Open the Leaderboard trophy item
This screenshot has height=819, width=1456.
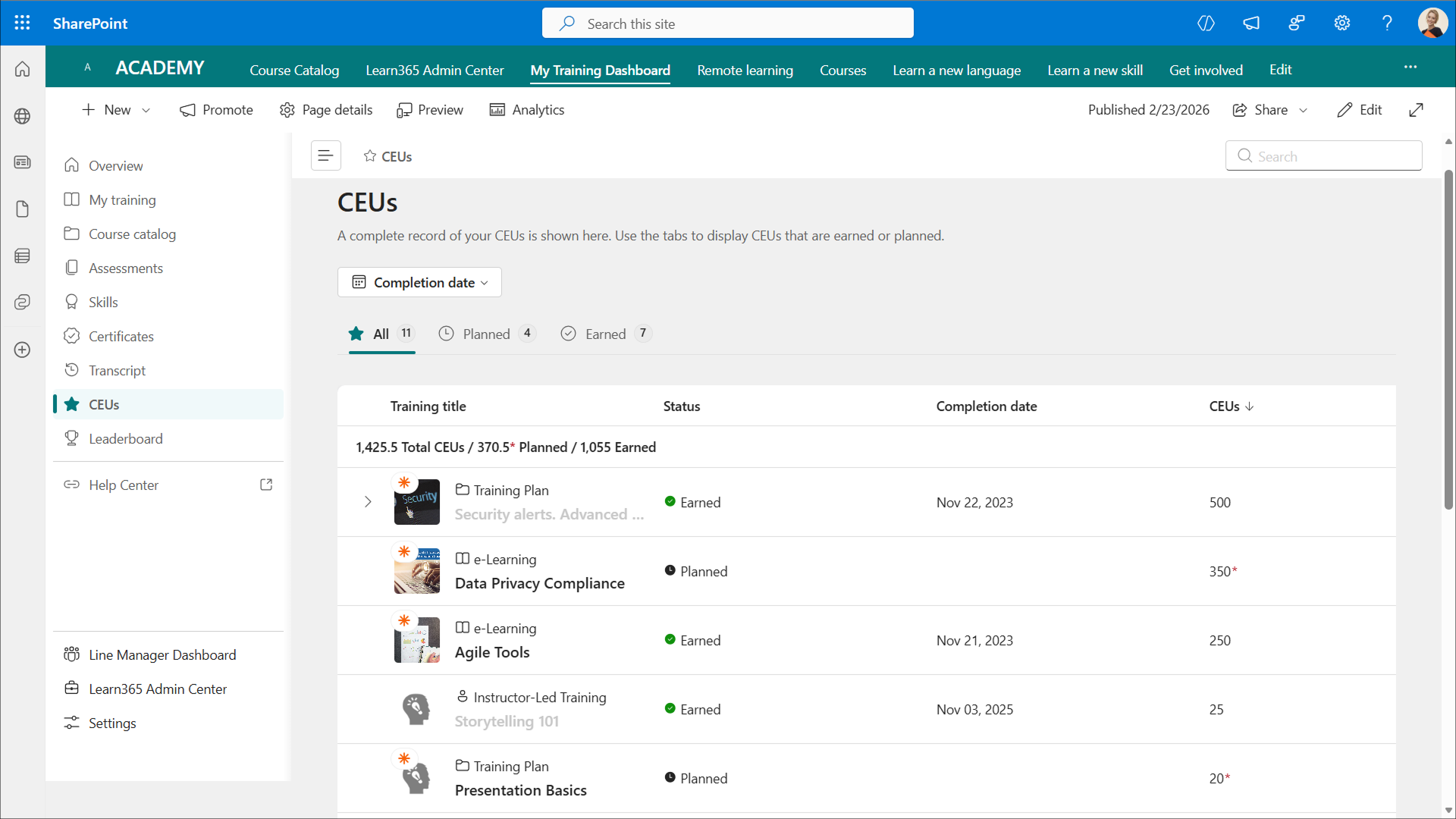pos(125,438)
